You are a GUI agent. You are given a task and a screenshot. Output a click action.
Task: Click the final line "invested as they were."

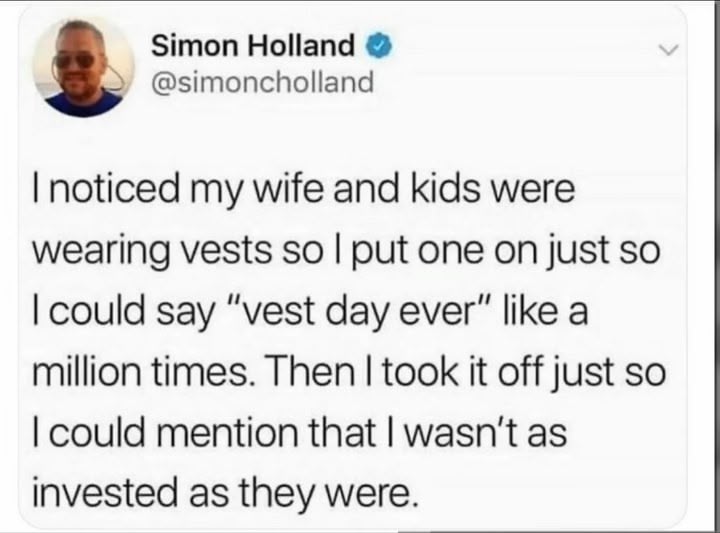[225, 493]
